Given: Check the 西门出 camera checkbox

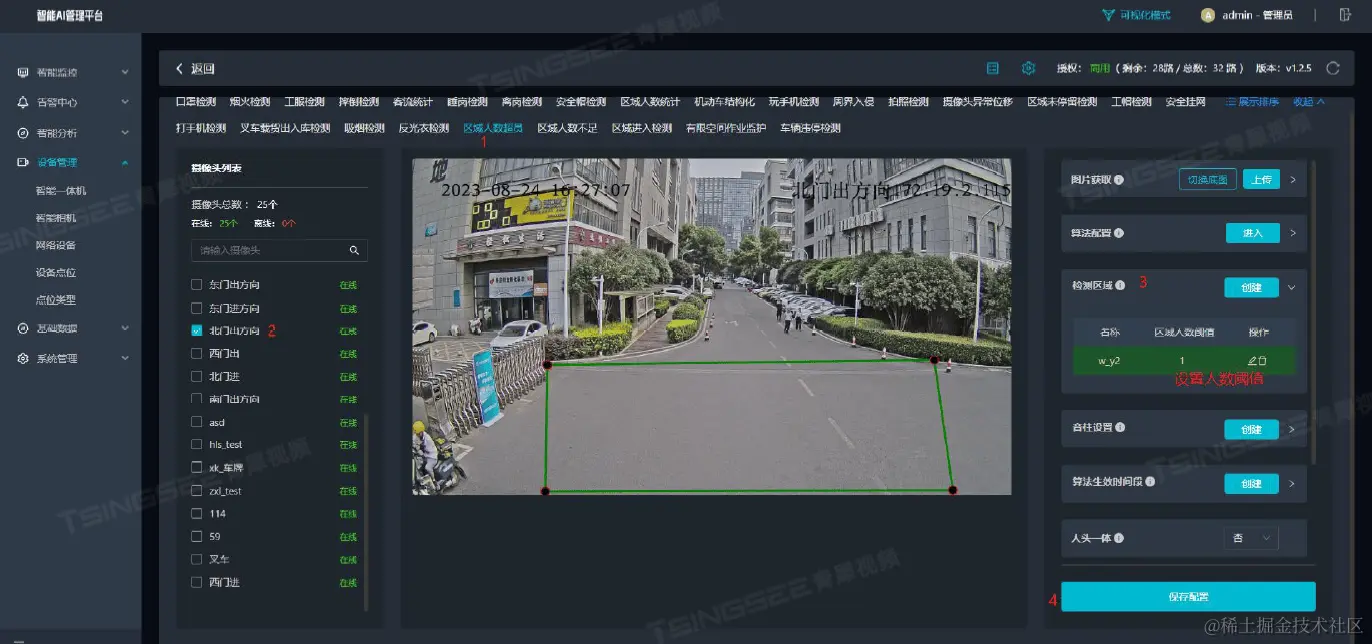Looking at the screenshot, I should click(197, 354).
